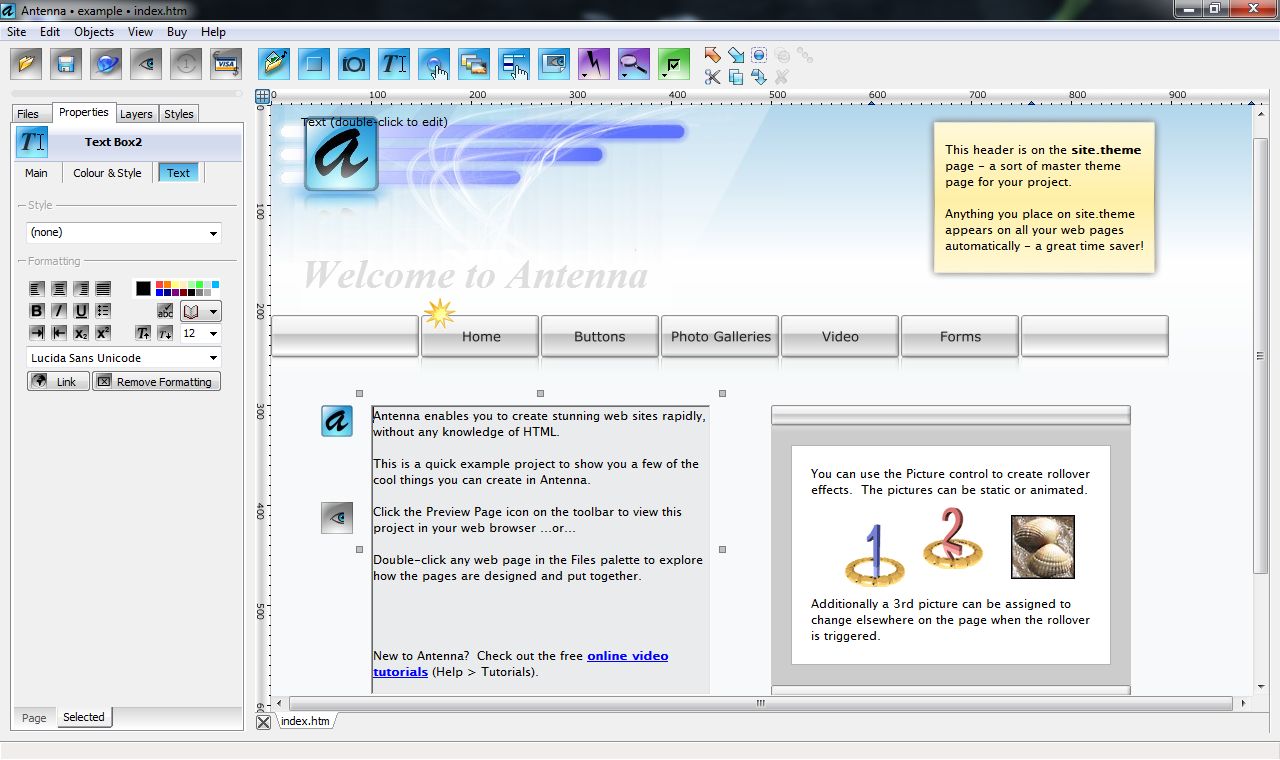This screenshot has width=1280, height=760.
Task: Click the Preview Page eye icon
Action: 146,64
